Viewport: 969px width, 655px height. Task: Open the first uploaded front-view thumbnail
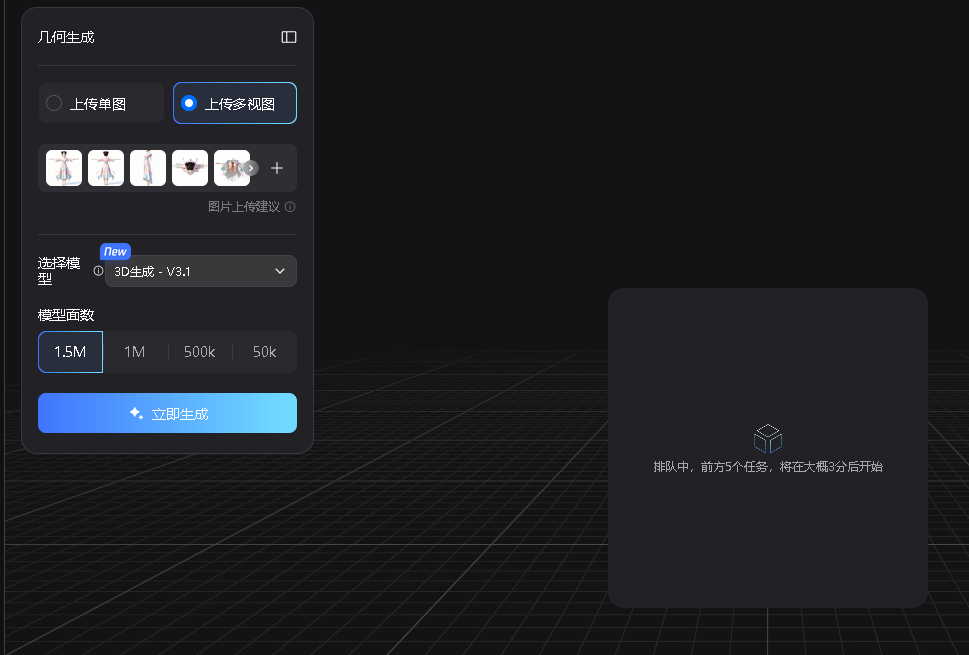[64, 168]
